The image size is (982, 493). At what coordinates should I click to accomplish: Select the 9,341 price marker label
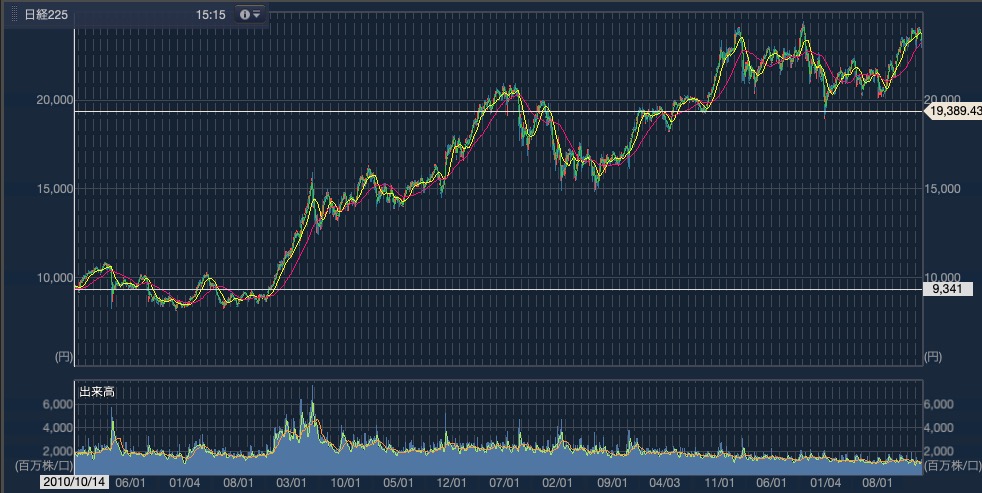pyautogui.click(x=946, y=289)
